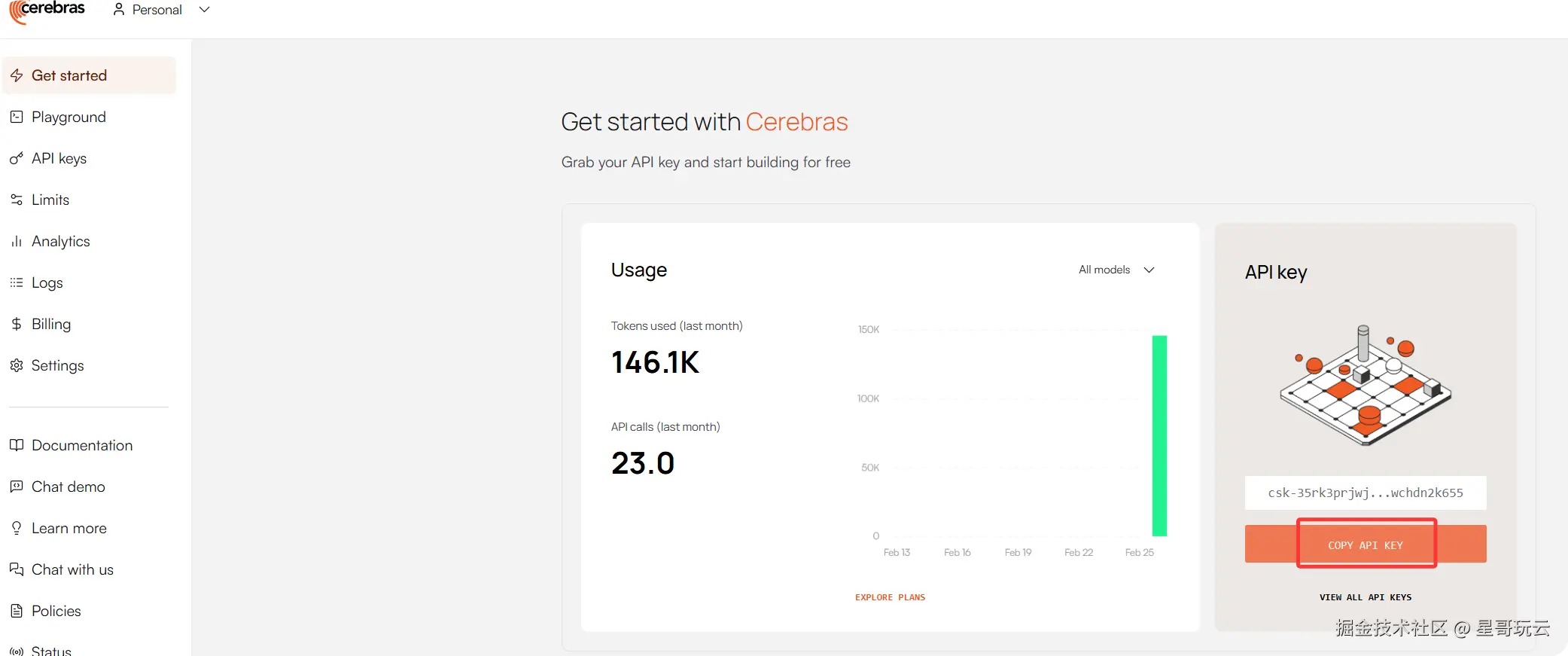Screen dimensions: 1568x656
Task: Follow the VIEW ALL API KEYS link
Action: click(1365, 597)
